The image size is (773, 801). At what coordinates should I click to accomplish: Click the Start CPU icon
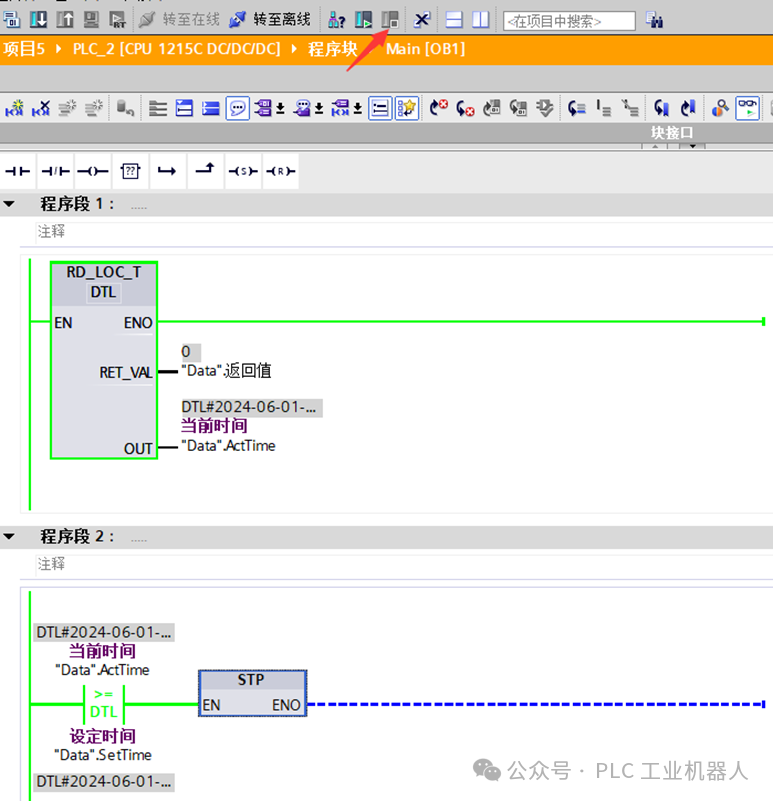363,20
